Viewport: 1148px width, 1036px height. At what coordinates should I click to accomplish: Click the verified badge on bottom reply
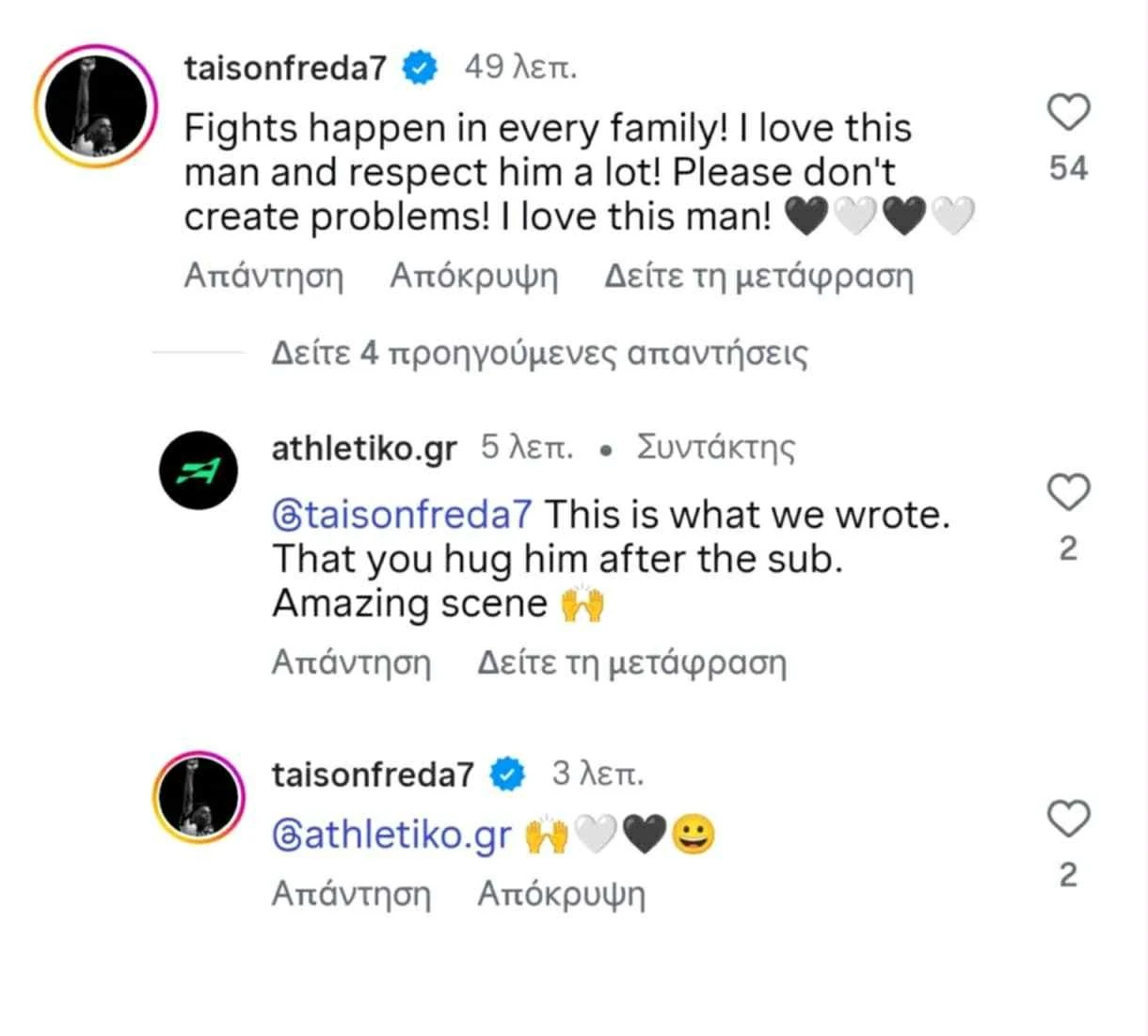pyautogui.click(x=508, y=774)
